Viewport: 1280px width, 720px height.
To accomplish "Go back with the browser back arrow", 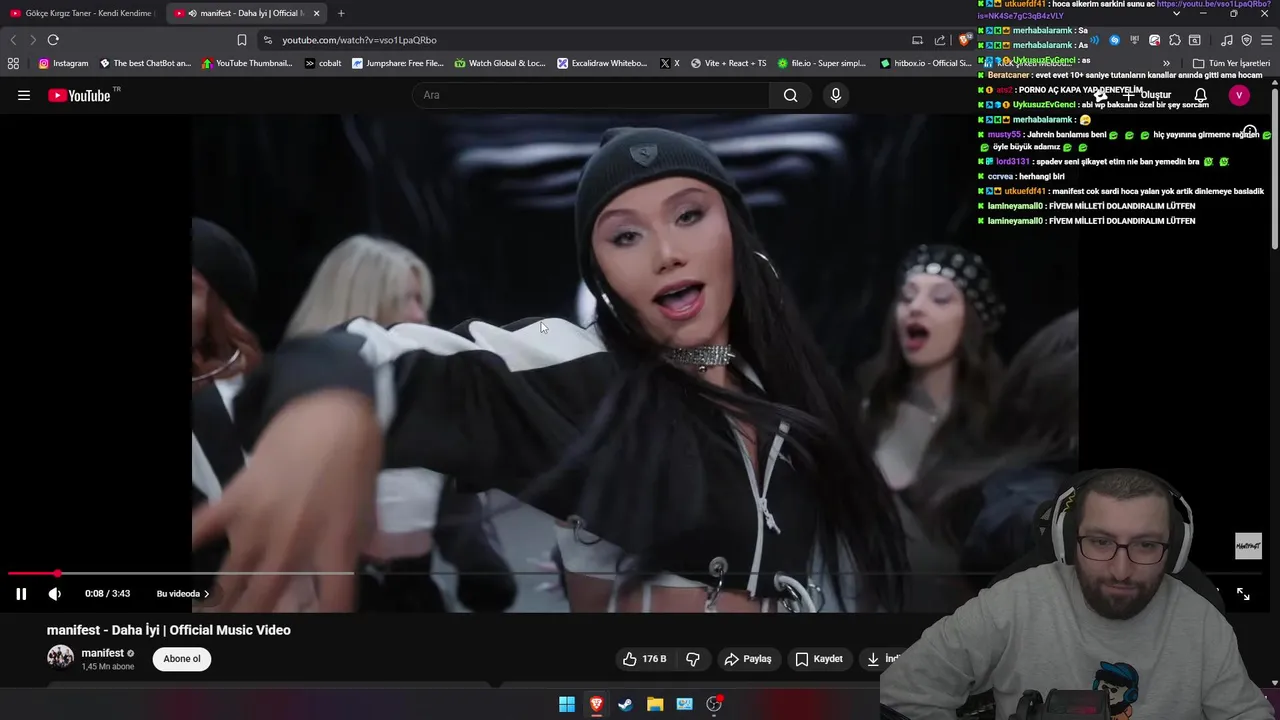I will click(13, 40).
